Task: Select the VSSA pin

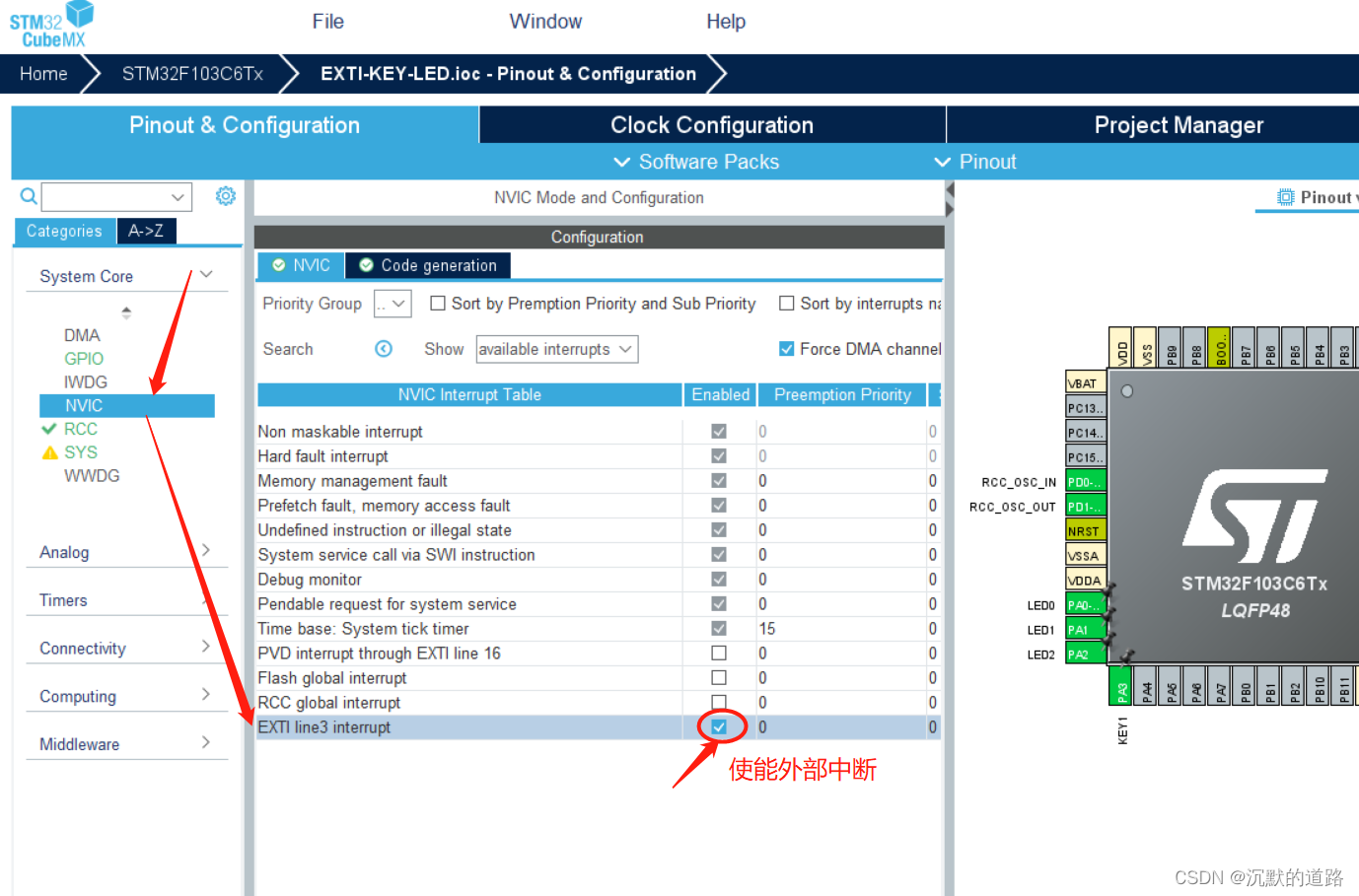Action: (x=1085, y=556)
